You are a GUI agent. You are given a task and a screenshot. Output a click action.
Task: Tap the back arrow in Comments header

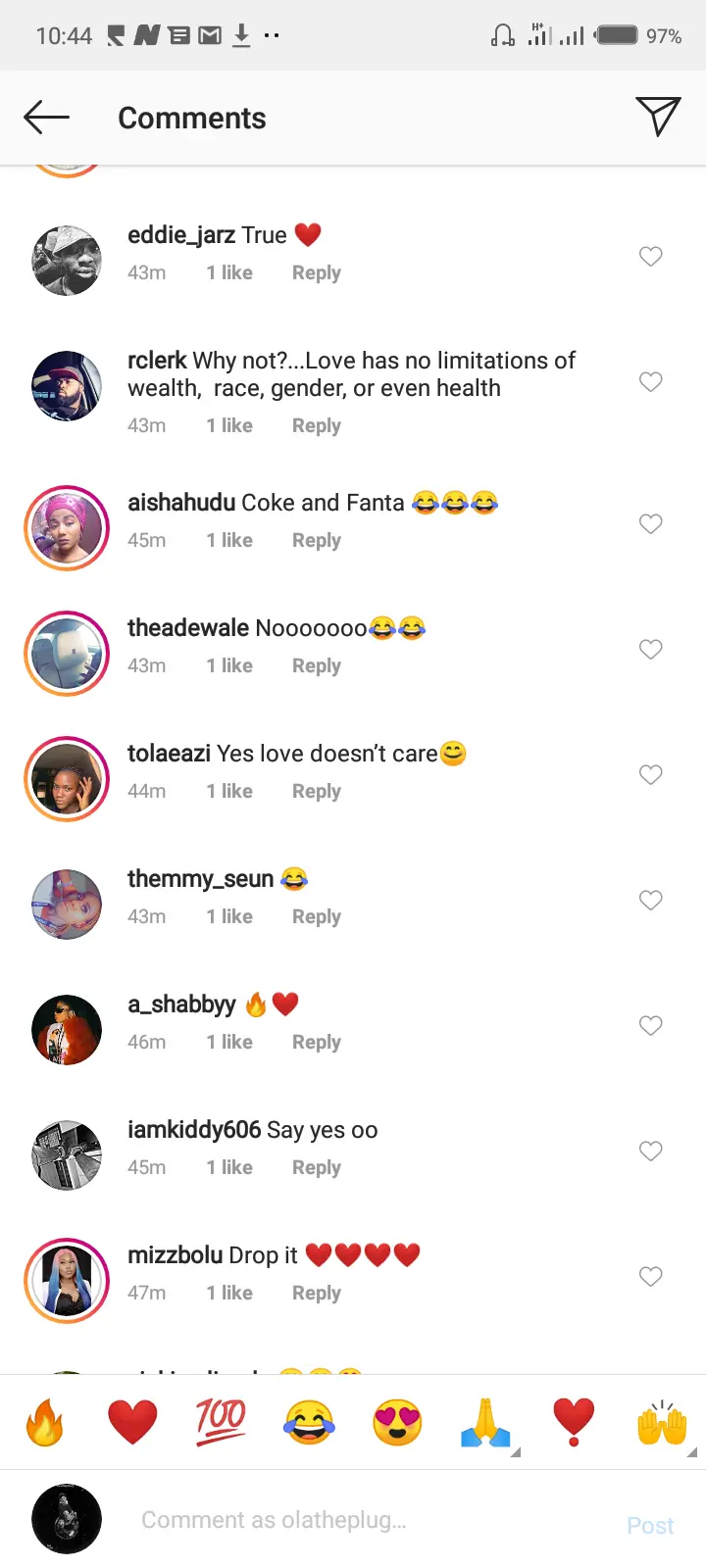click(x=46, y=118)
